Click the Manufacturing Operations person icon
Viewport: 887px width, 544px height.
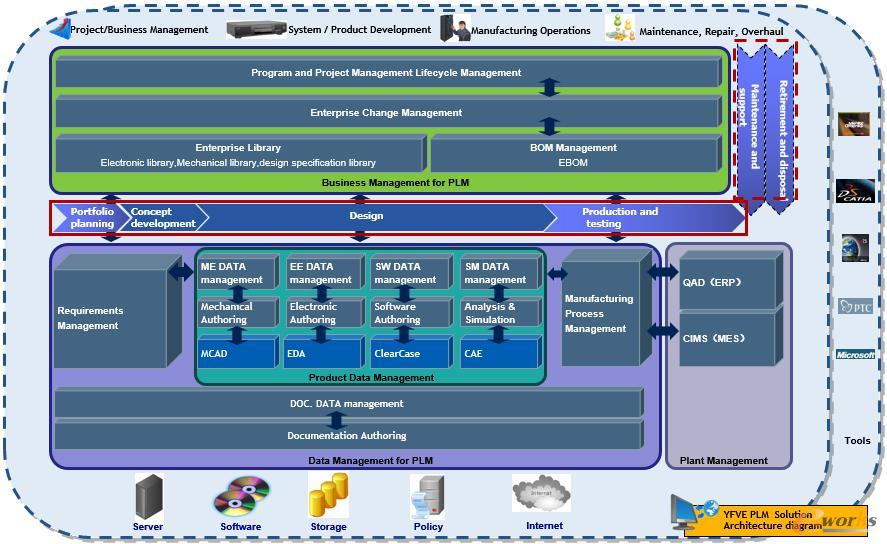pyautogui.click(x=458, y=29)
